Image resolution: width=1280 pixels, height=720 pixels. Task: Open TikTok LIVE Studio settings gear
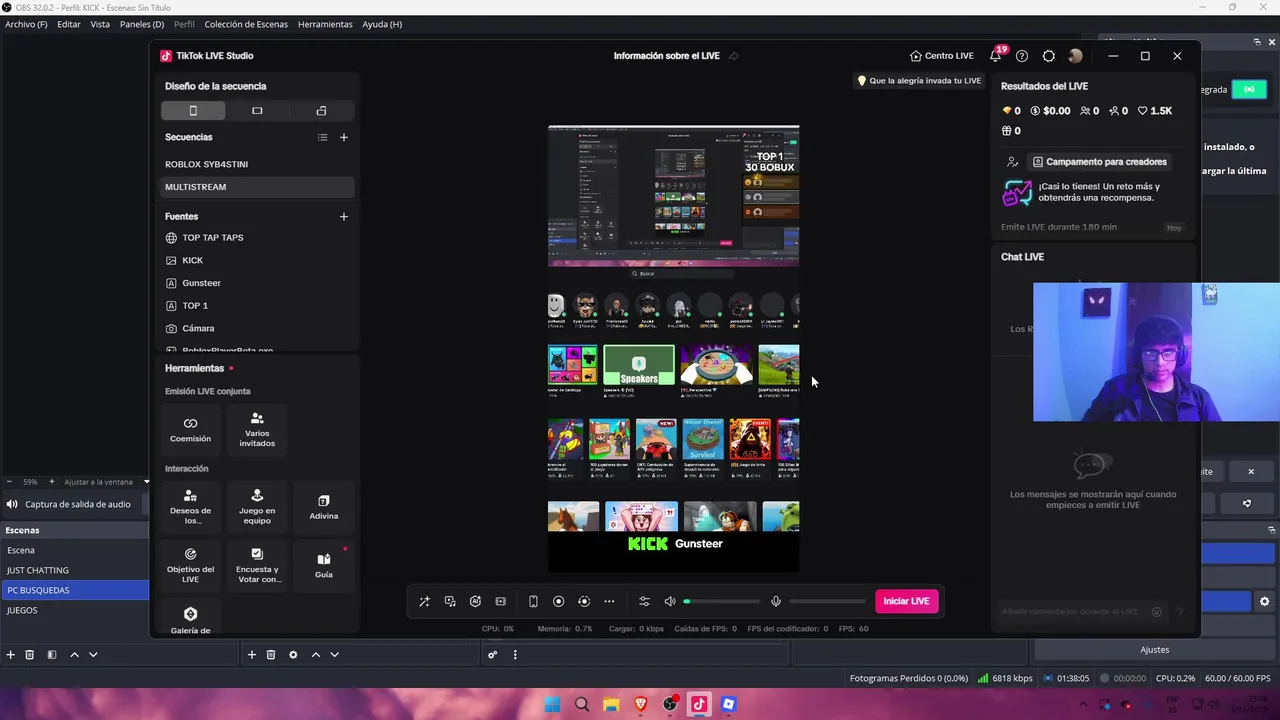[1048, 56]
